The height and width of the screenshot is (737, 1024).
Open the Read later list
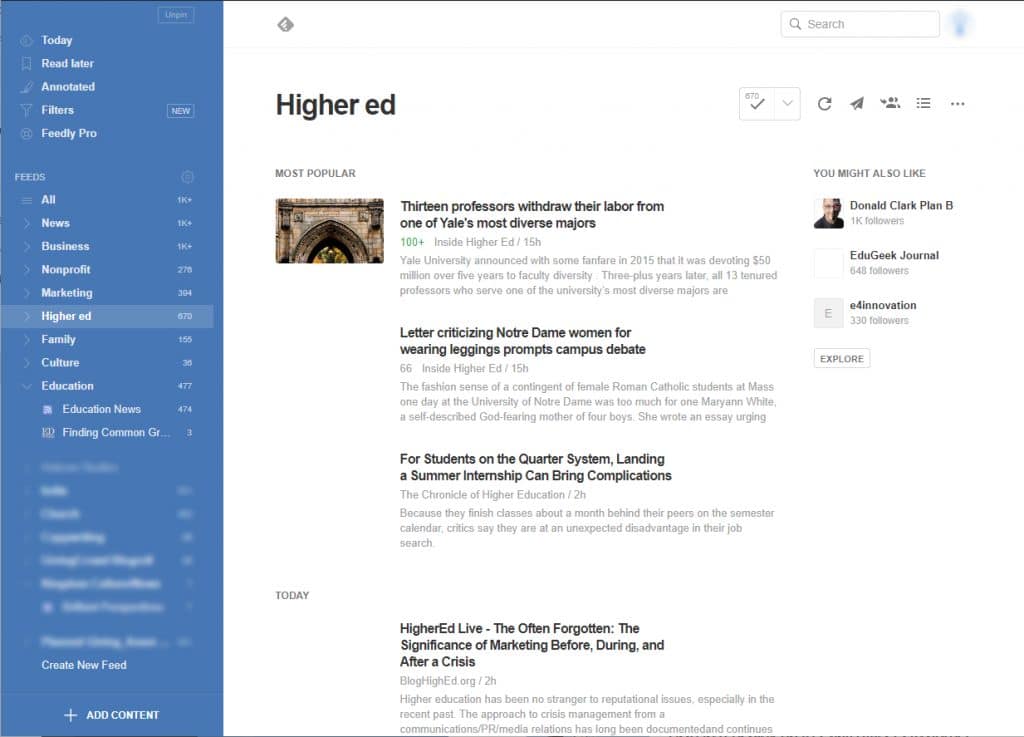tap(67, 63)
